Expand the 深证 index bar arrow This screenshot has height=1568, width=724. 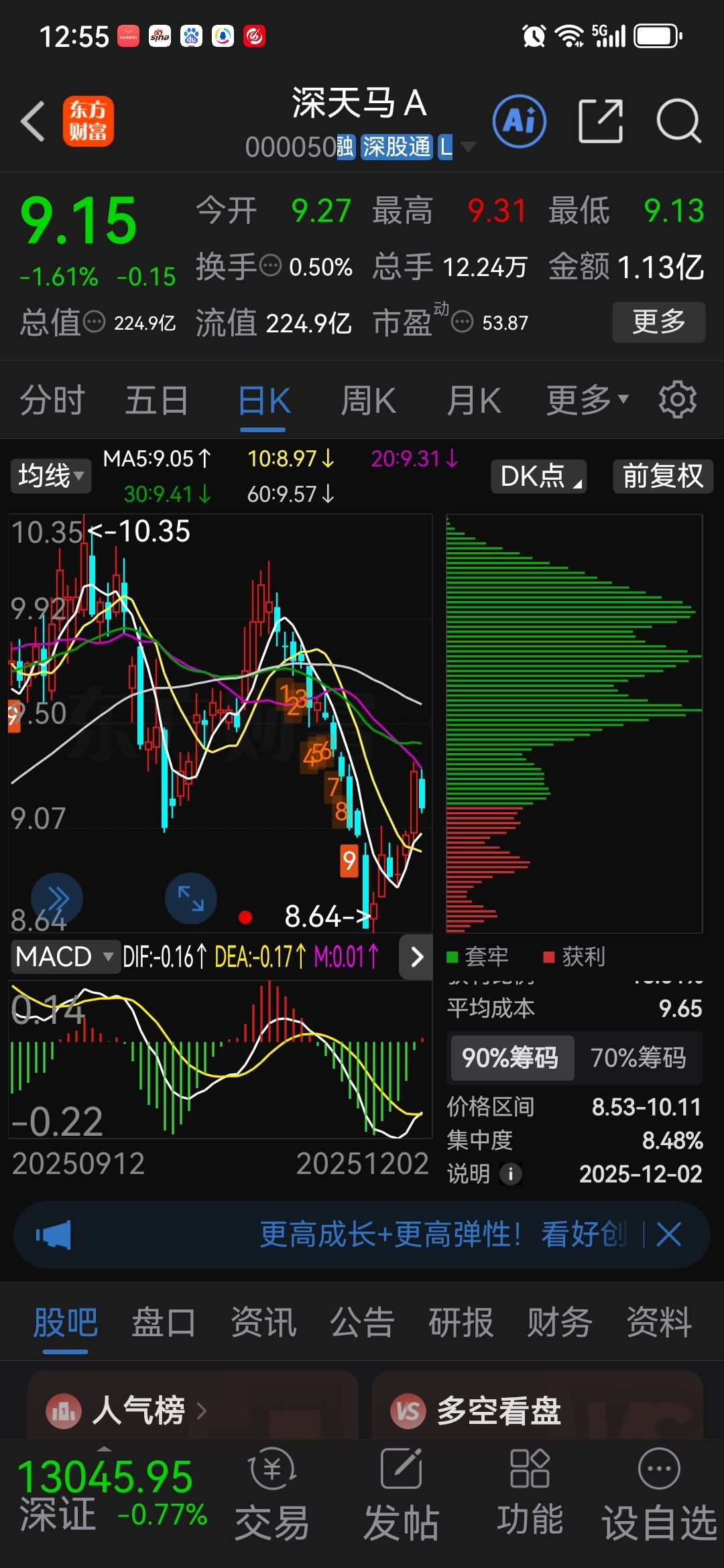[x=105, y=1449]
